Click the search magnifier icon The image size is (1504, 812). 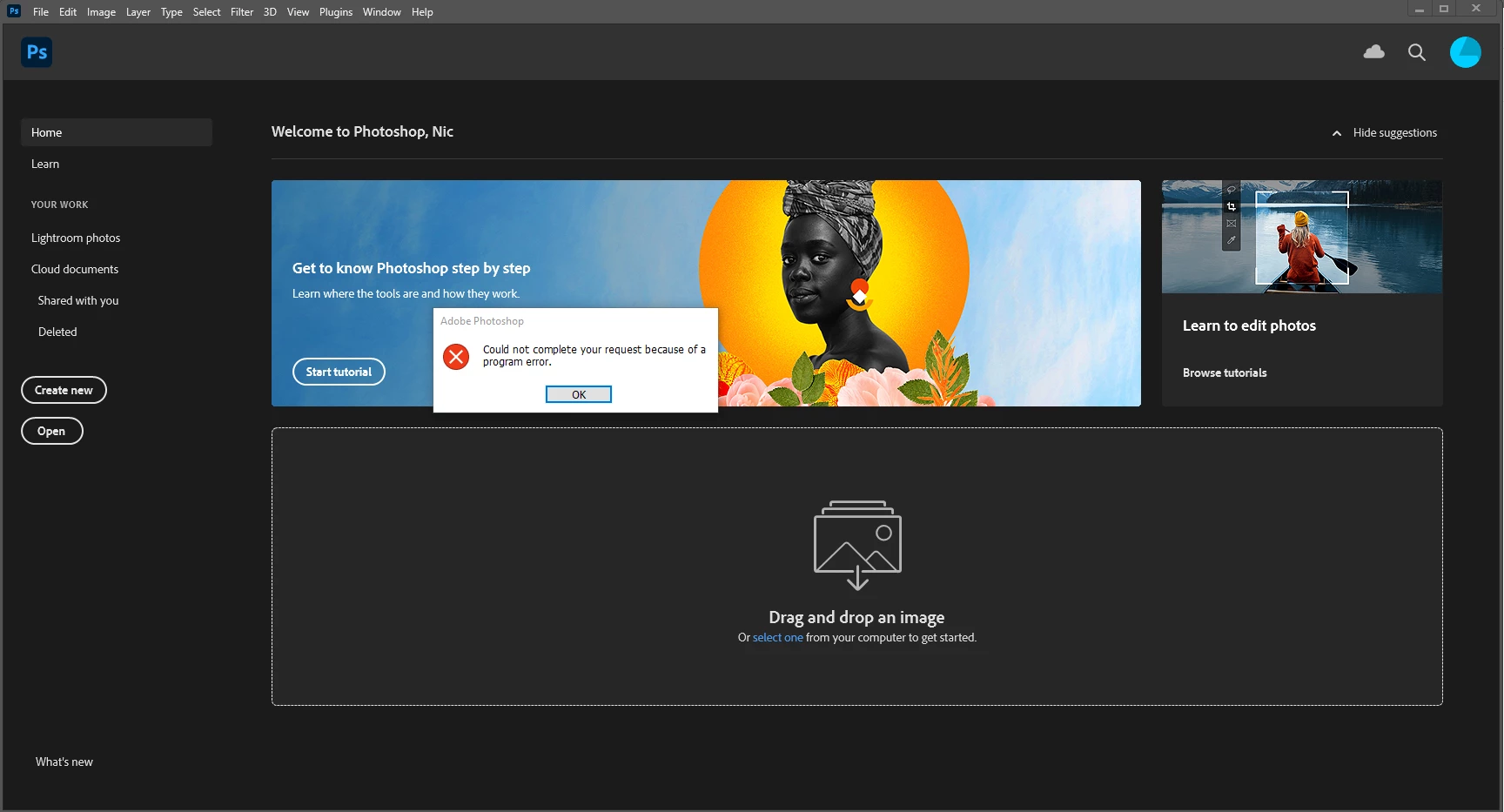point(1416,52)
